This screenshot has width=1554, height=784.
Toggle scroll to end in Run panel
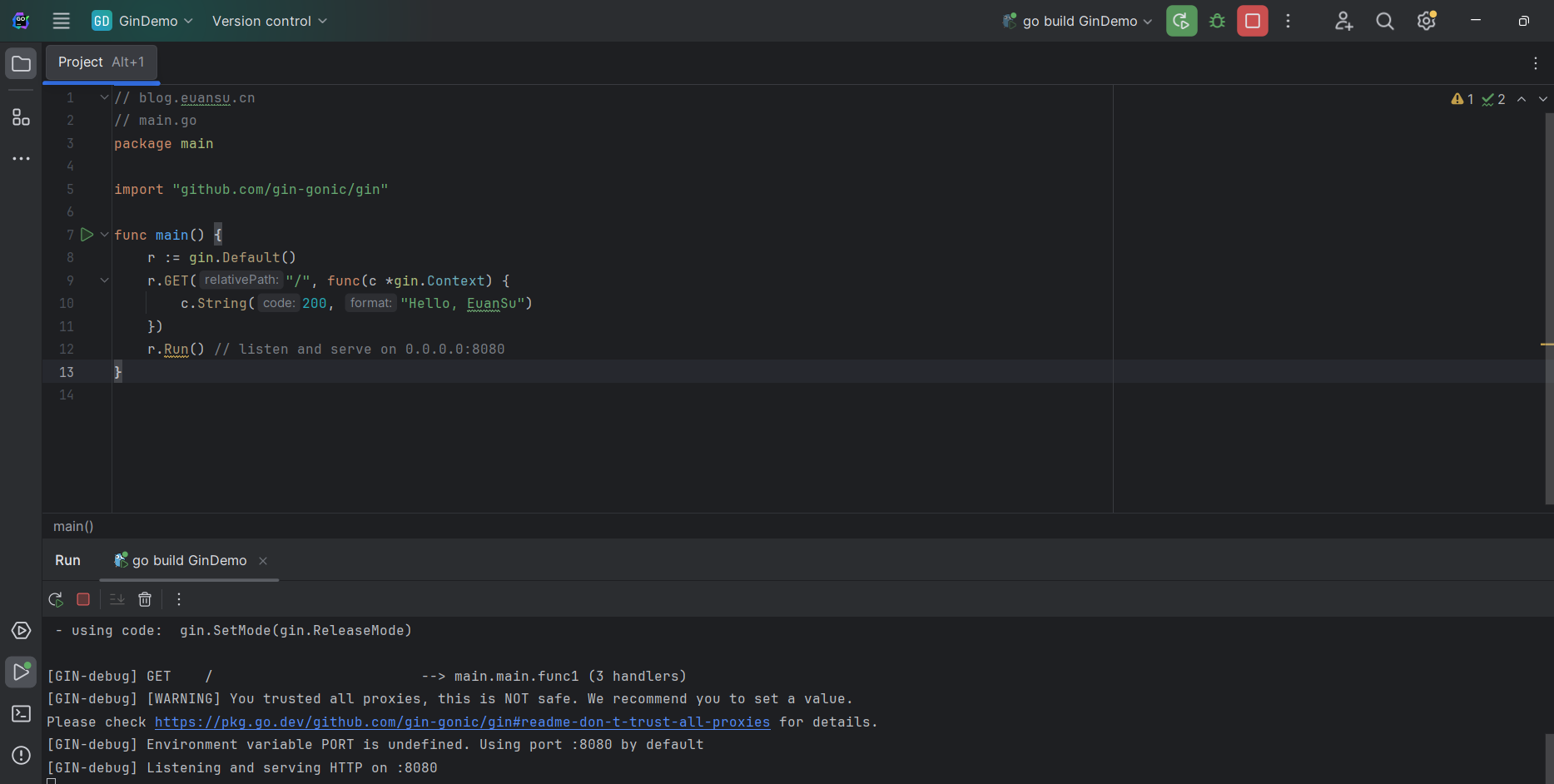[x=117, y=599]
